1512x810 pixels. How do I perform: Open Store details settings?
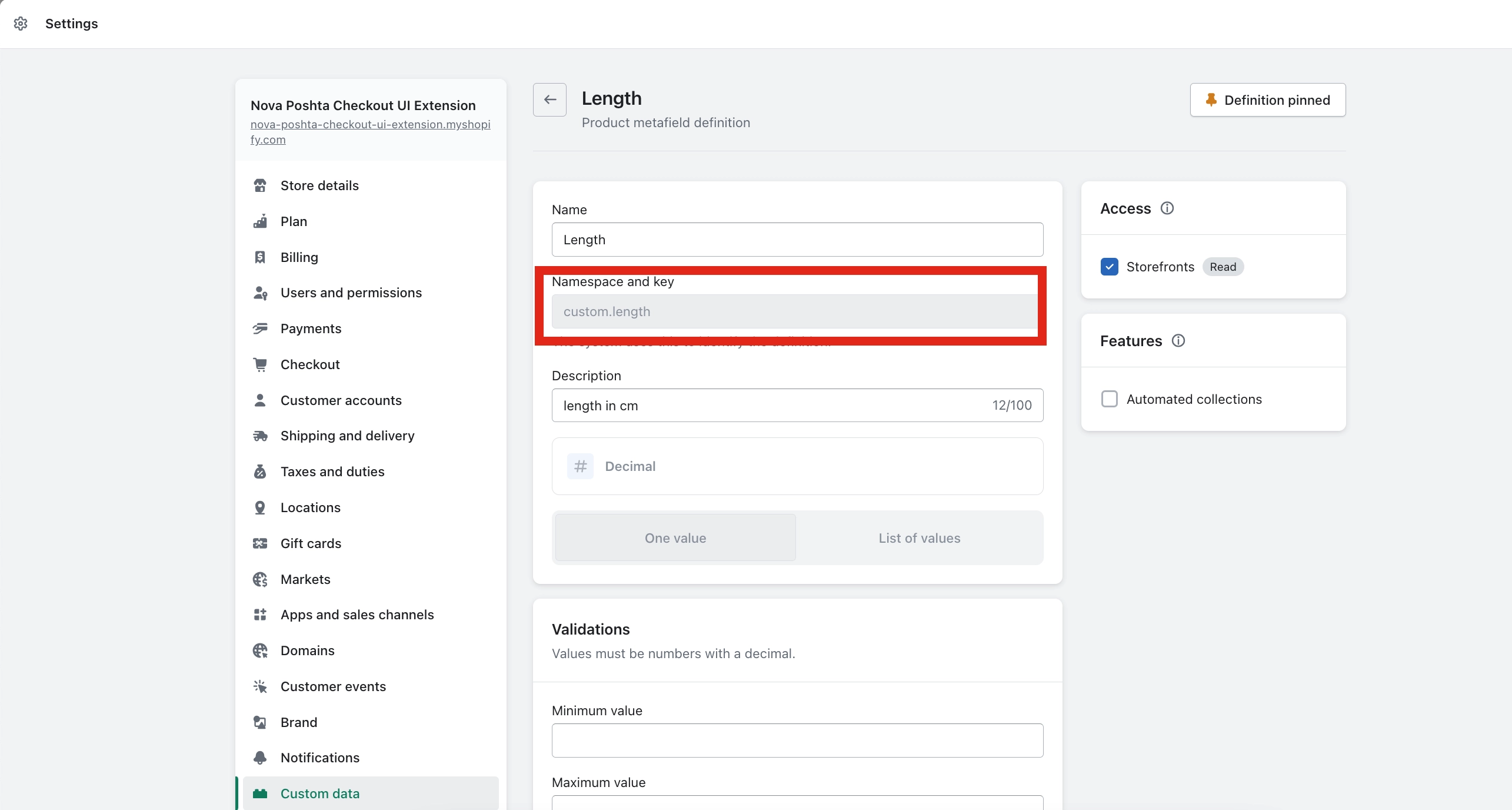(371, 185)
